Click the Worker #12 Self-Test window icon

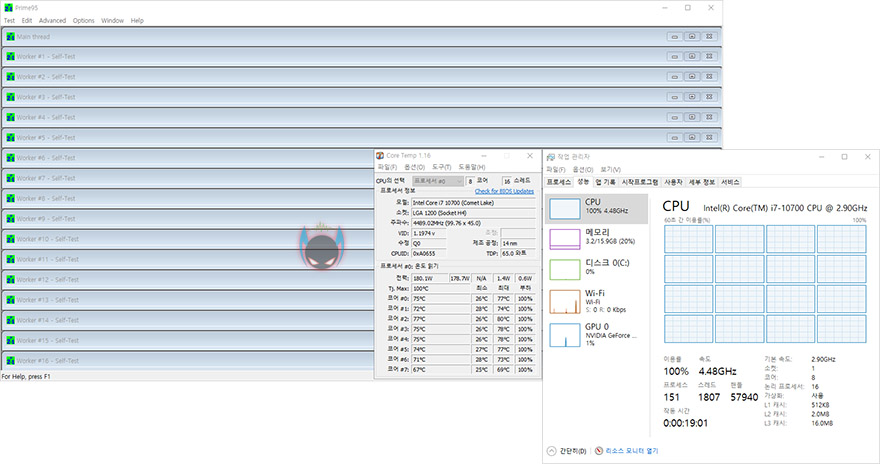tap(10, 279)
